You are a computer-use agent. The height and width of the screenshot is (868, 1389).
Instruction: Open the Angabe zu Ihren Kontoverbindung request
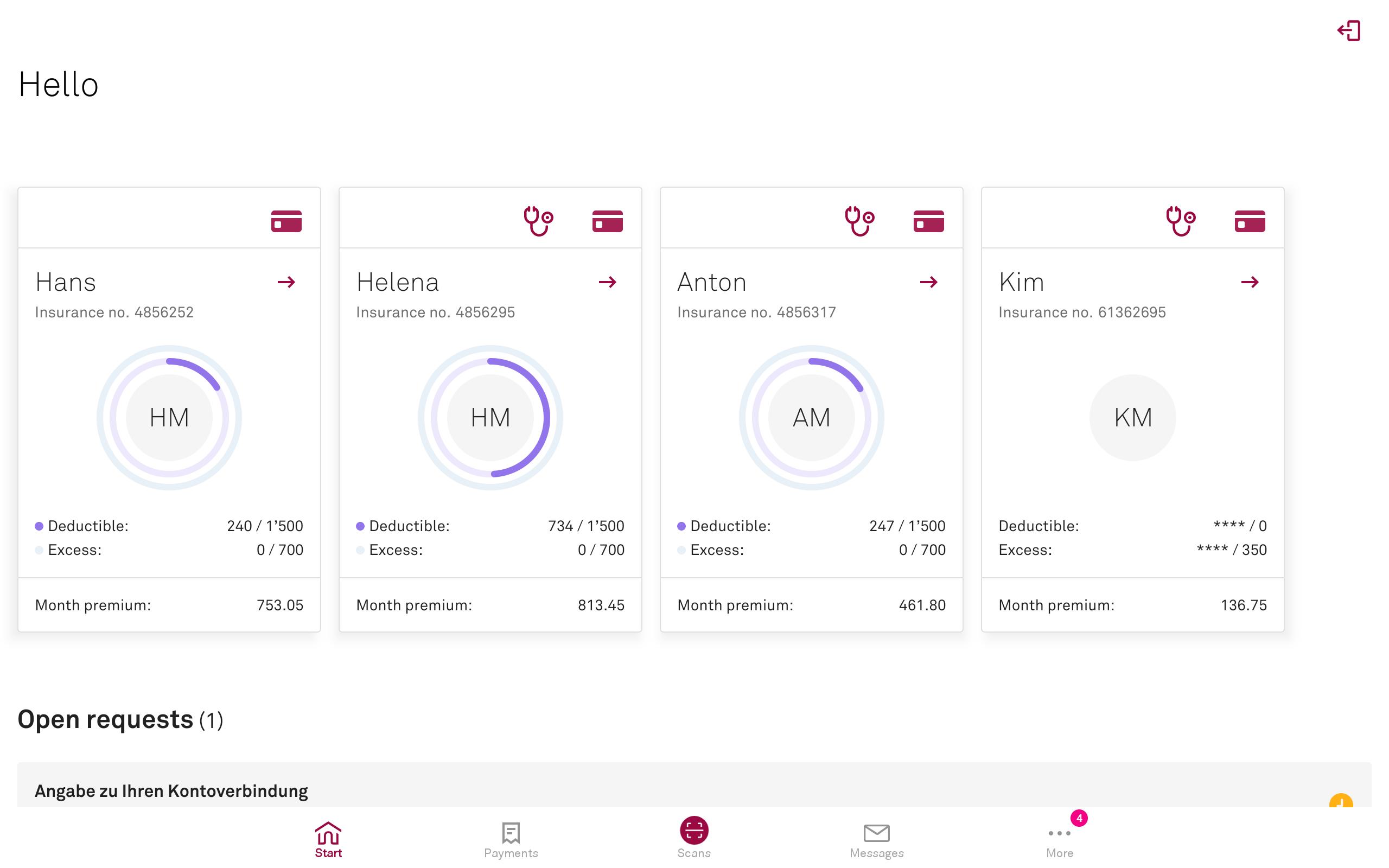click(x=171, y=791)
